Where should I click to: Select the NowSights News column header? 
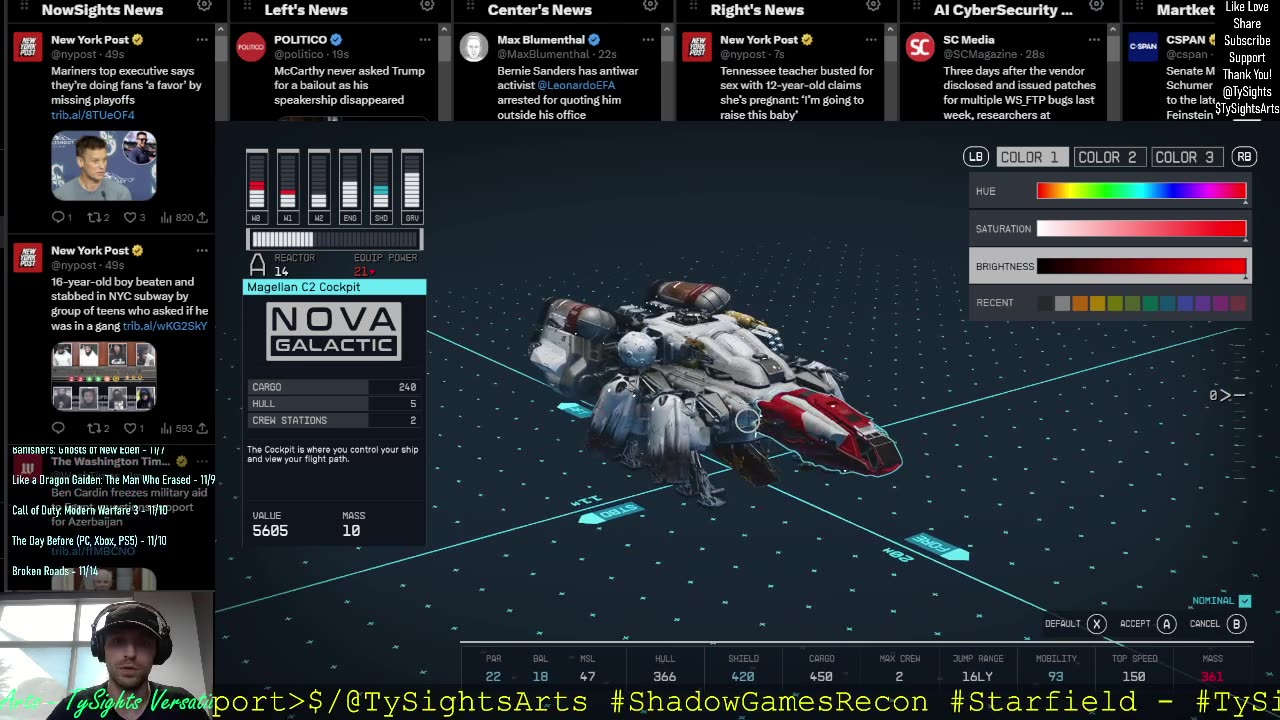102,10
